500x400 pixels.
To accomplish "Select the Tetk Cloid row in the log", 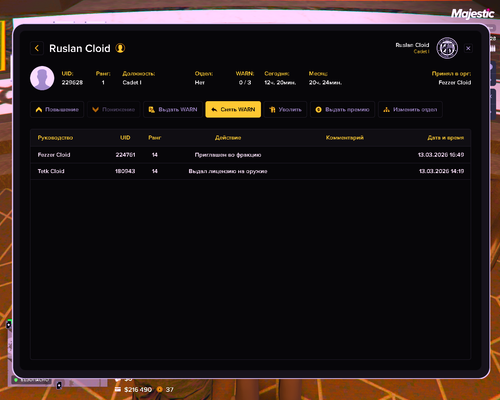I will pos(251,171).
